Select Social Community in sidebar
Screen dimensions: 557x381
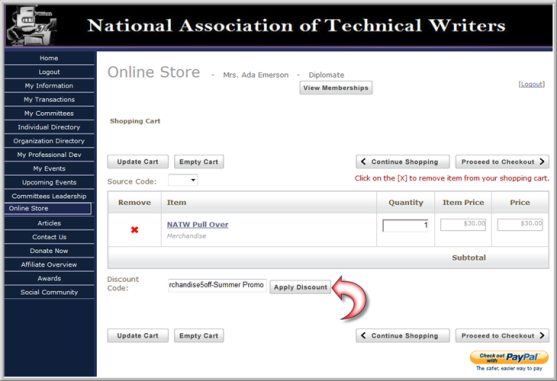[49, 292]
